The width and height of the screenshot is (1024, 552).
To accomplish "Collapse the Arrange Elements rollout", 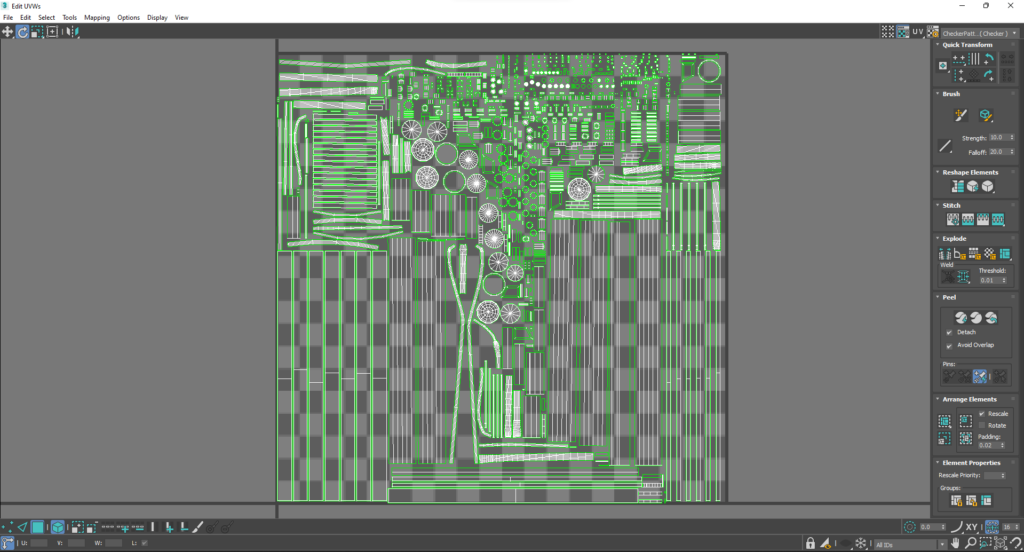I will point(938,399).
